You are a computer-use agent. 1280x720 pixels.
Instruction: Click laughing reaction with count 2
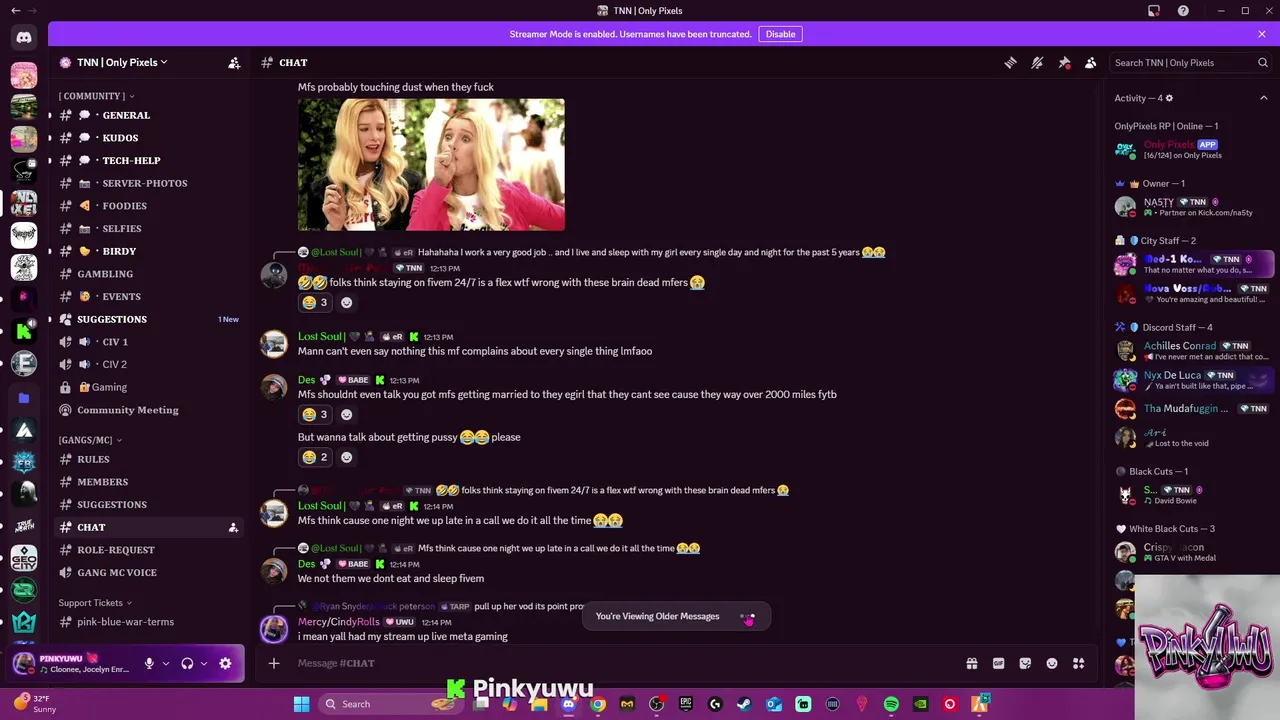pos(315,457)
